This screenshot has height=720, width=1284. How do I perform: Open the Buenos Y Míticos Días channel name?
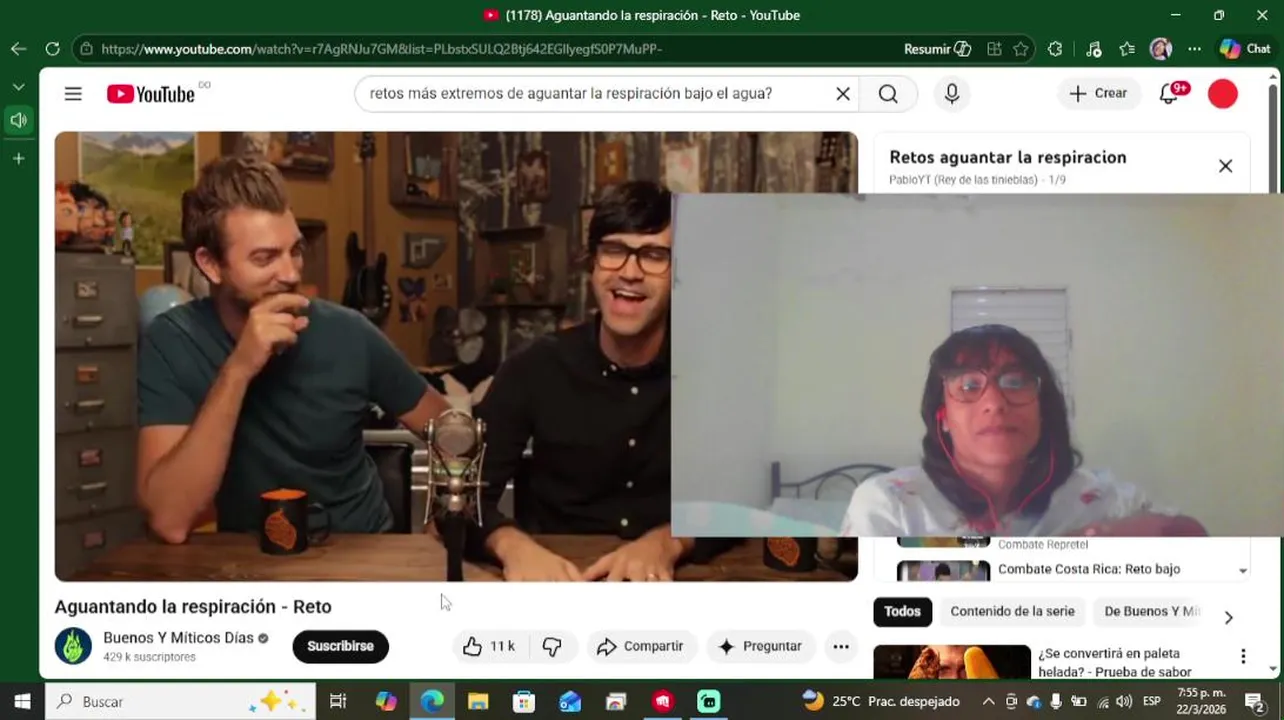179,638
